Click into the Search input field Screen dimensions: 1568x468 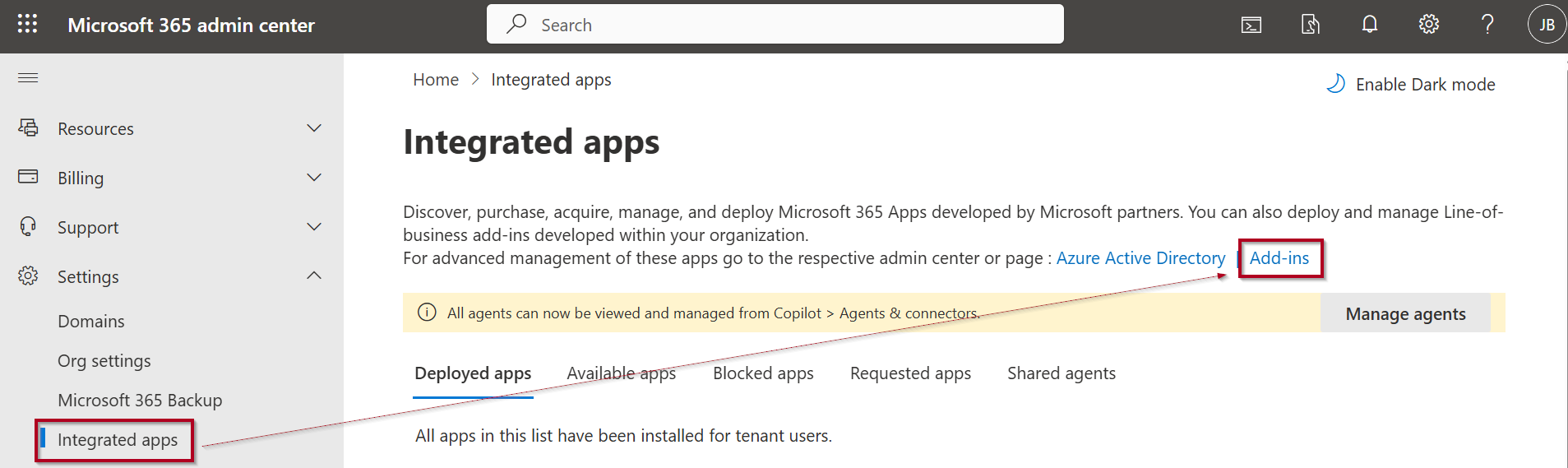click(775, 24)
